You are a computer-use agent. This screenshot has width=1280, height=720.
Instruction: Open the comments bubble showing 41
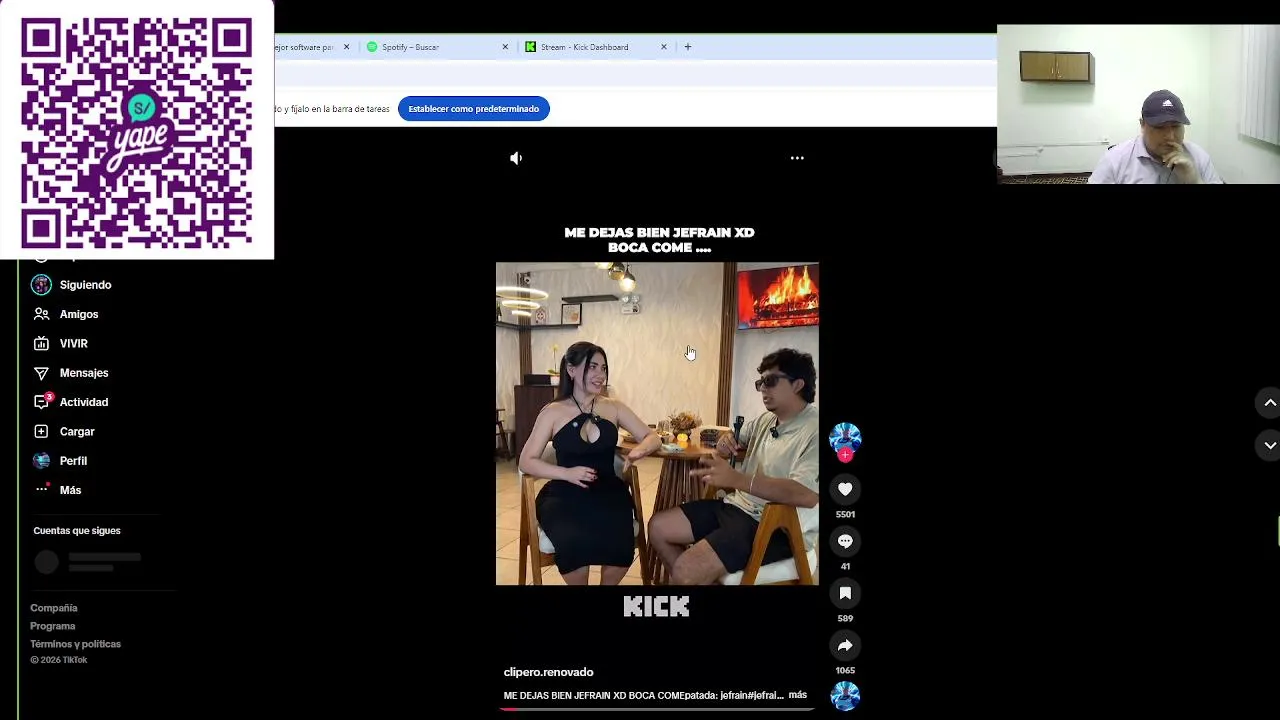pos(845,541)
